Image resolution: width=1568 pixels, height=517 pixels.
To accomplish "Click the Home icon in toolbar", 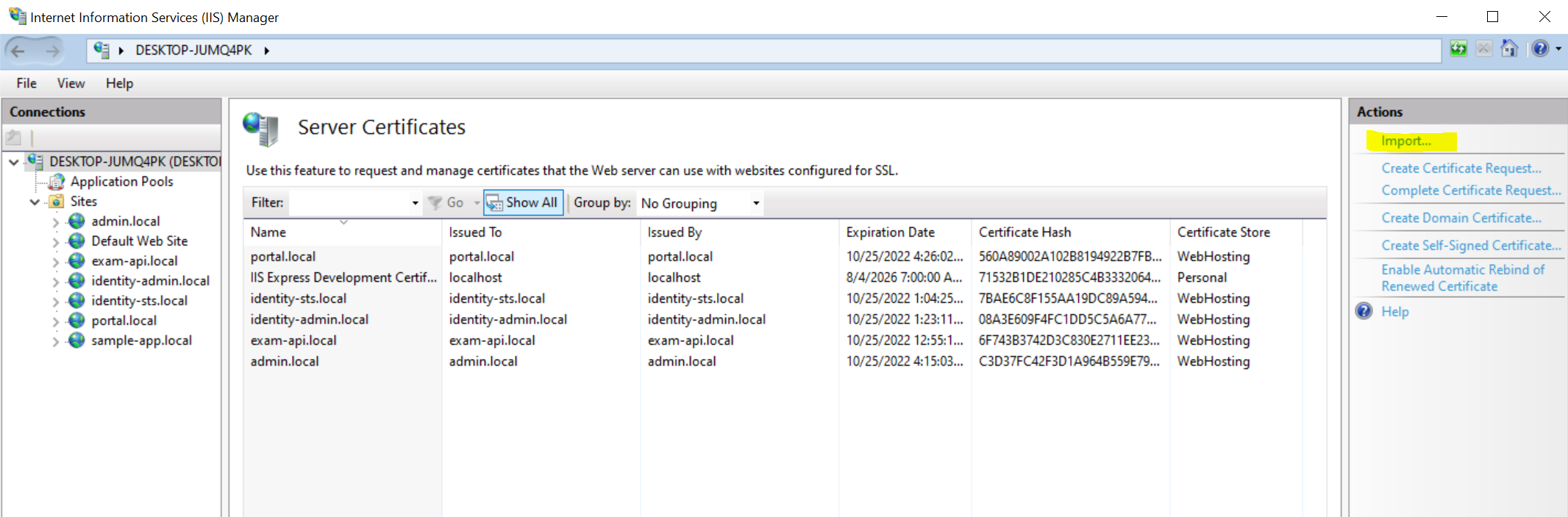I will click(x=1508, y=49).
